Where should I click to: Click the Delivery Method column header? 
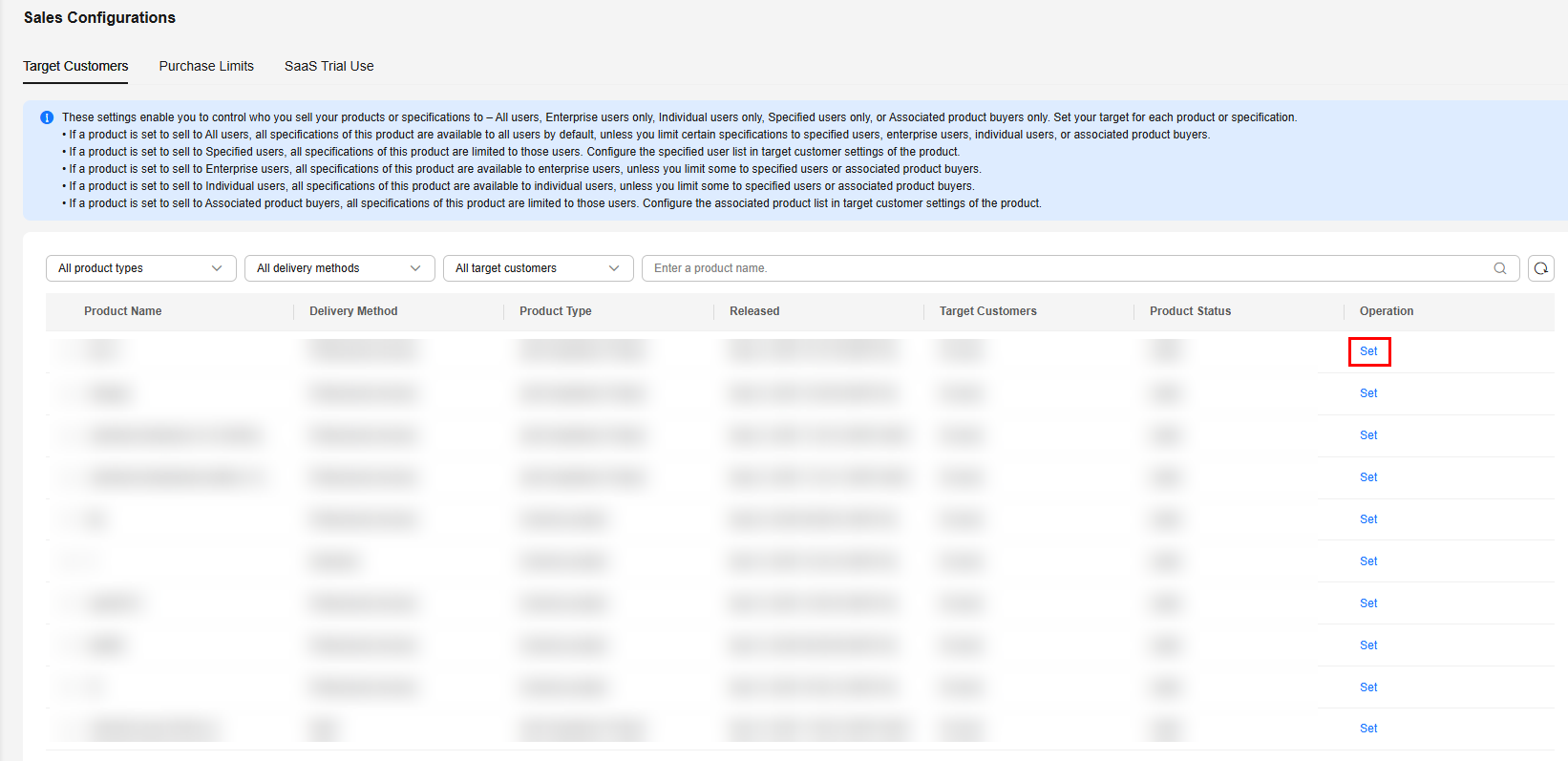click(353, 311)
